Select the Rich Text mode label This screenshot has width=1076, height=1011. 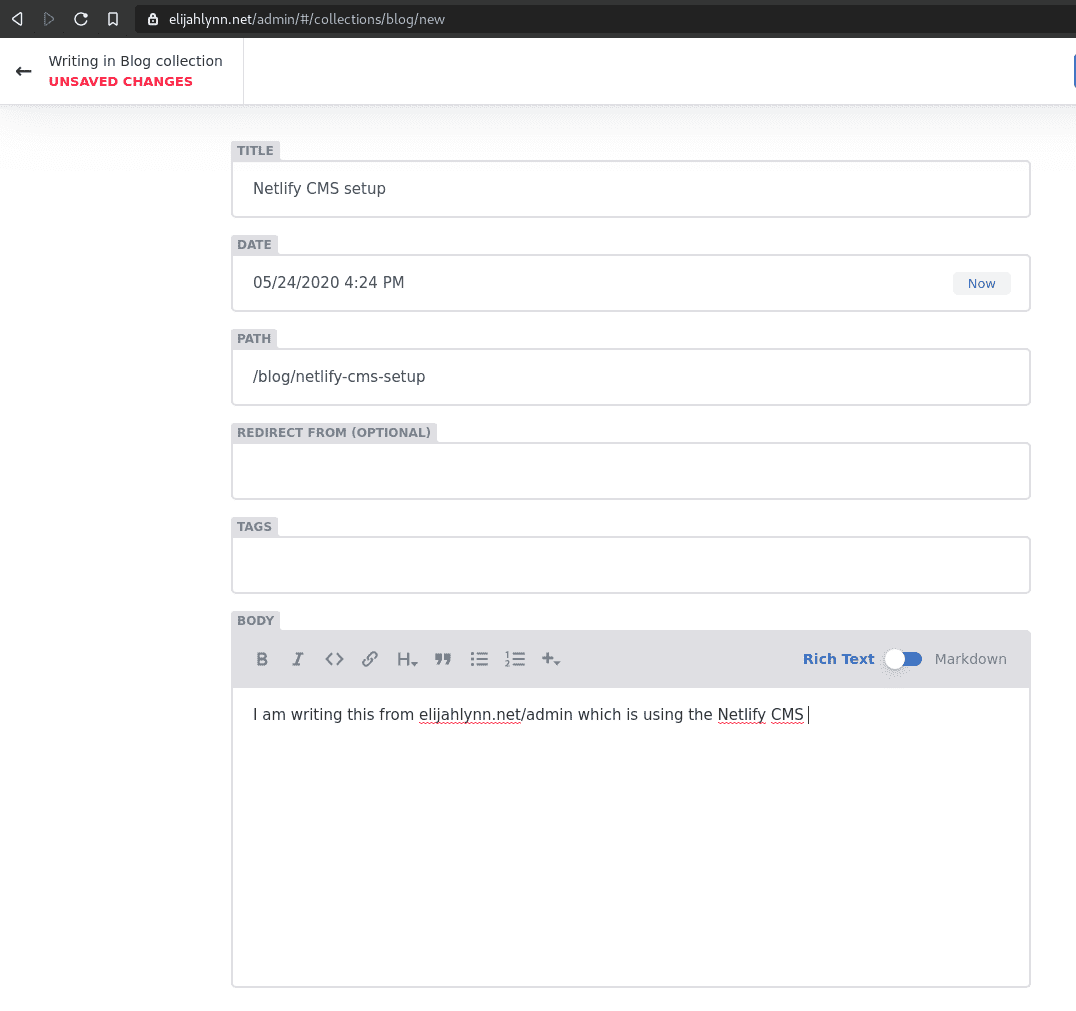click(x=838, y=659)
